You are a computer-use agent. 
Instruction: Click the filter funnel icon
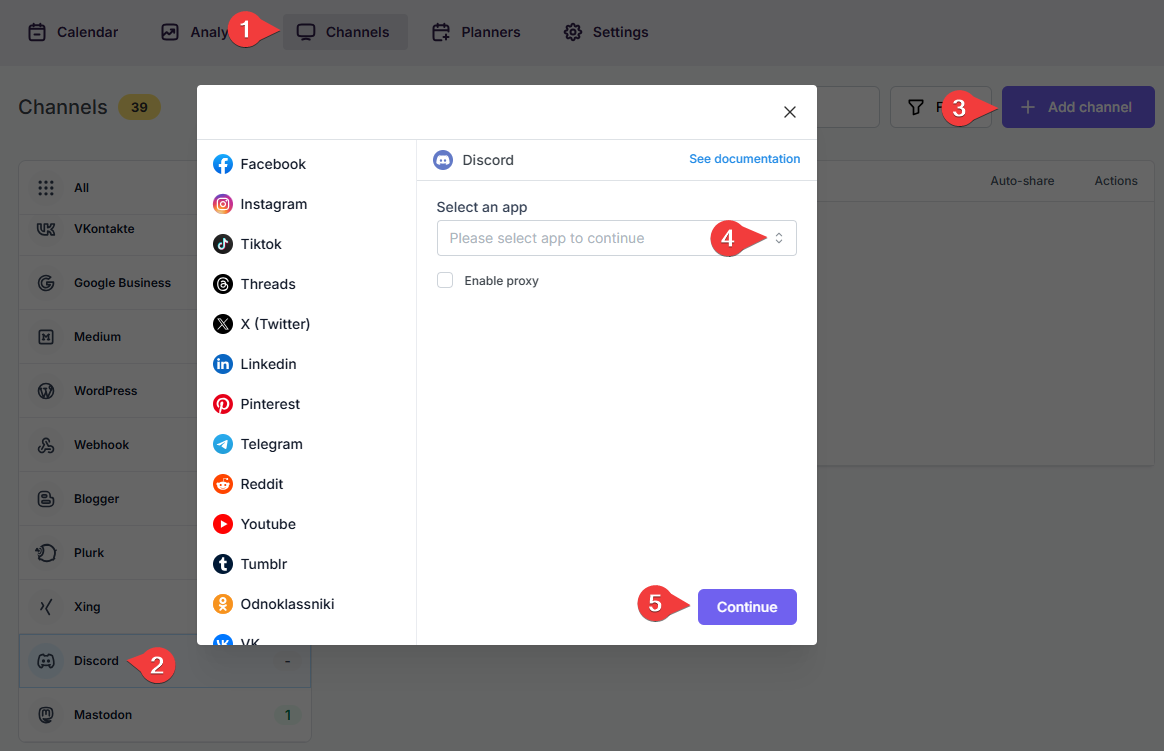click(916, 108)
